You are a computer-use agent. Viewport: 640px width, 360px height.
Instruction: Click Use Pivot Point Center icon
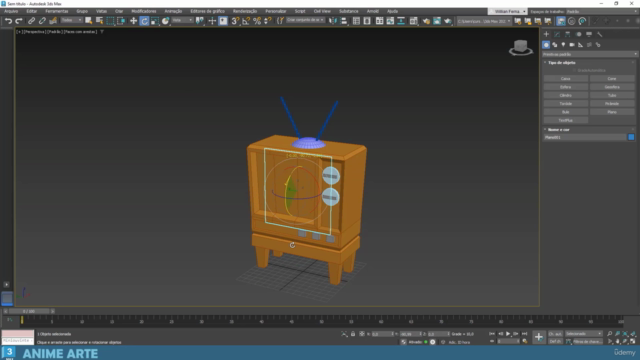tap(200, 21)
